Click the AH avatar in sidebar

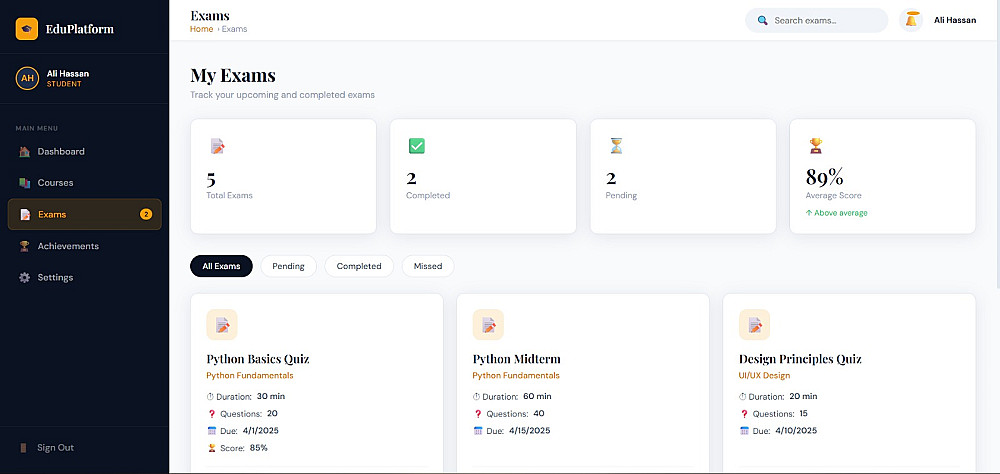(x=27, y=78)
